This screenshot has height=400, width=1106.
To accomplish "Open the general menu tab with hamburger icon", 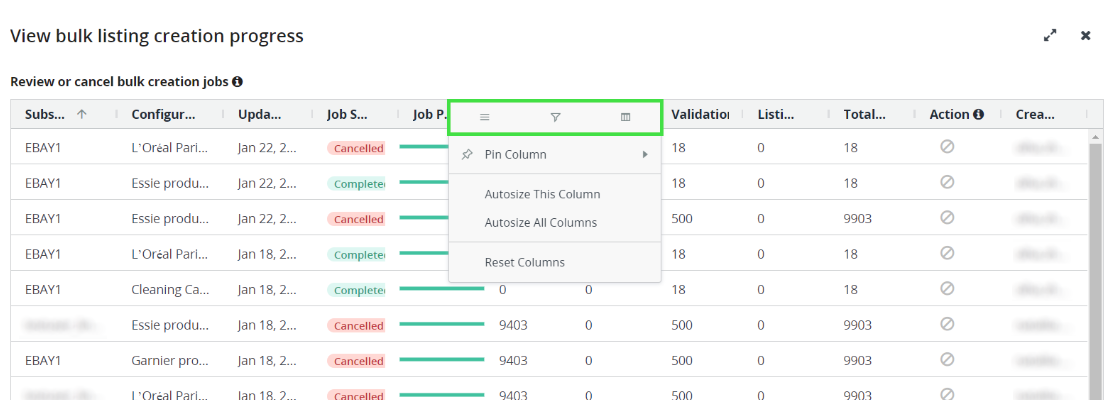I will [484, 117].
